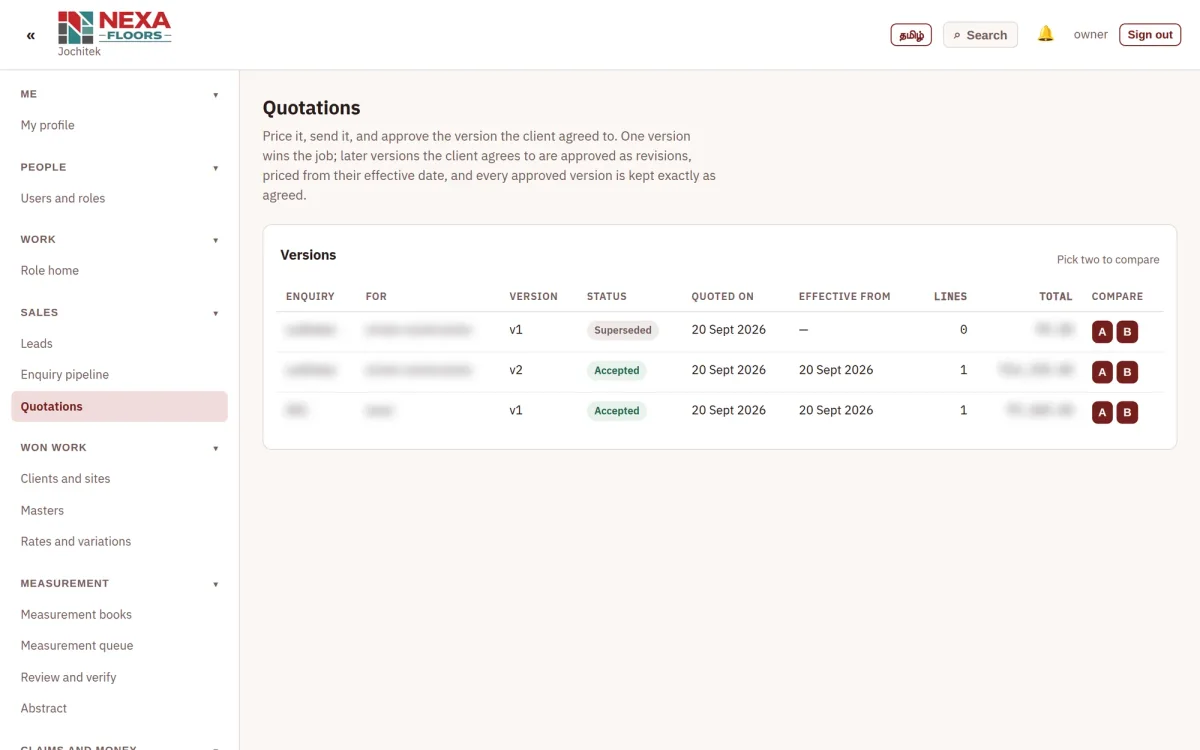This screenshot has width=1200, height=750.
Task: Click the "Pick two to compare" hint
Action: [1108, 259]
